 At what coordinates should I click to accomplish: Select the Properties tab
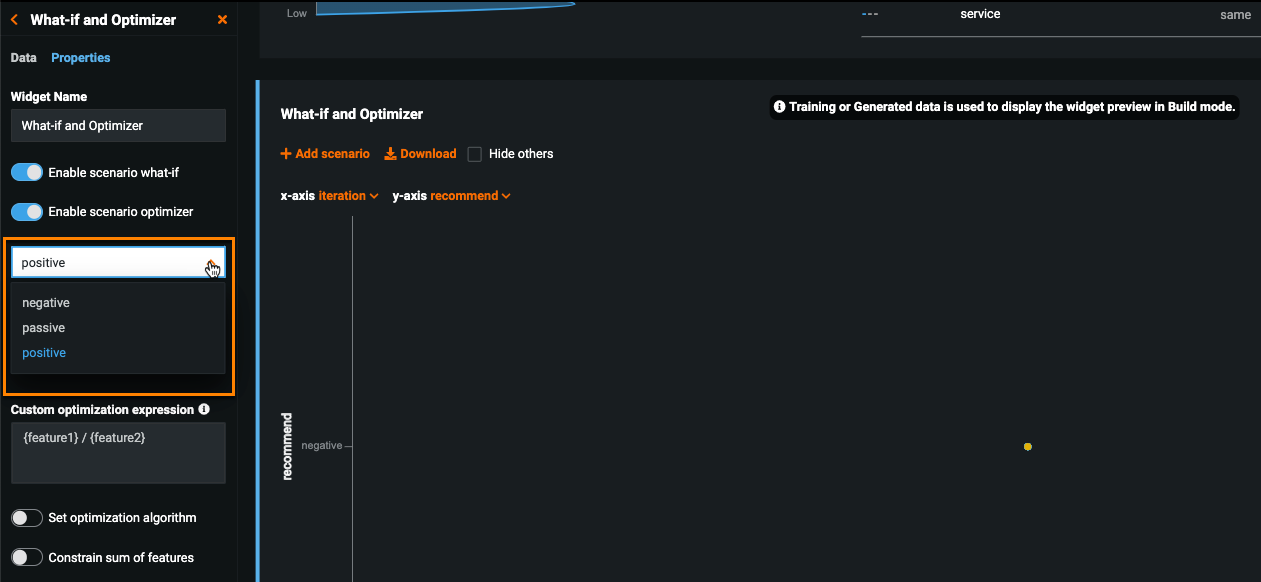[x=81, y=58]
